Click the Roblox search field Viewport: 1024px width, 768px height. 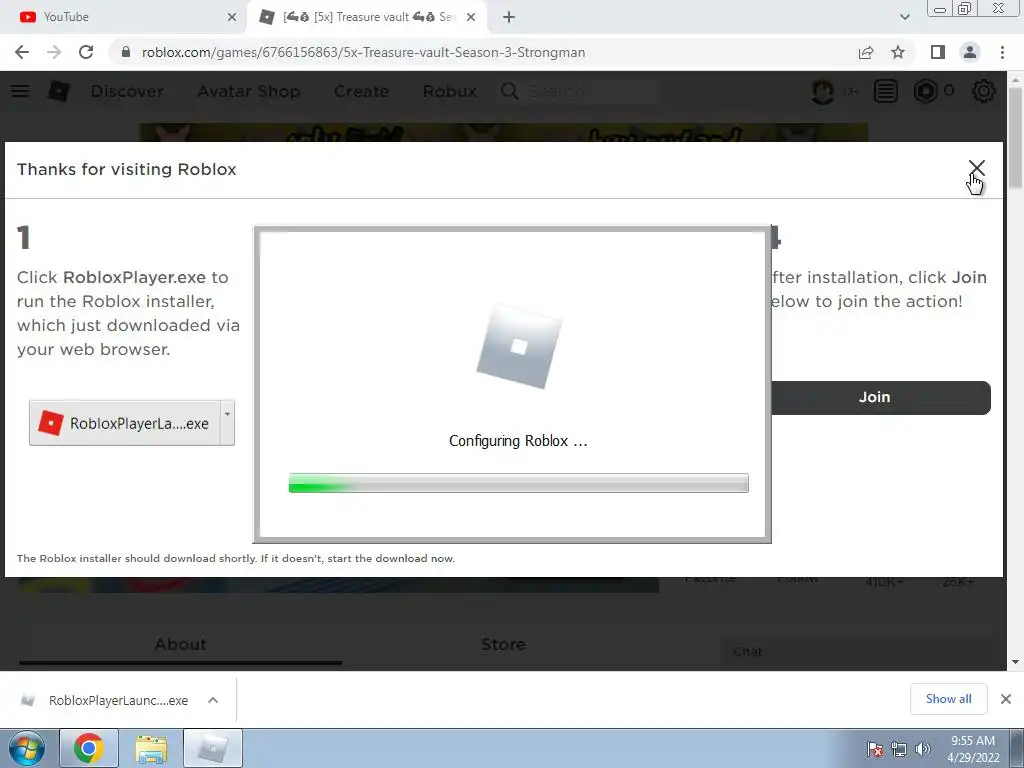pyautogui.click(x=579, y=91)
